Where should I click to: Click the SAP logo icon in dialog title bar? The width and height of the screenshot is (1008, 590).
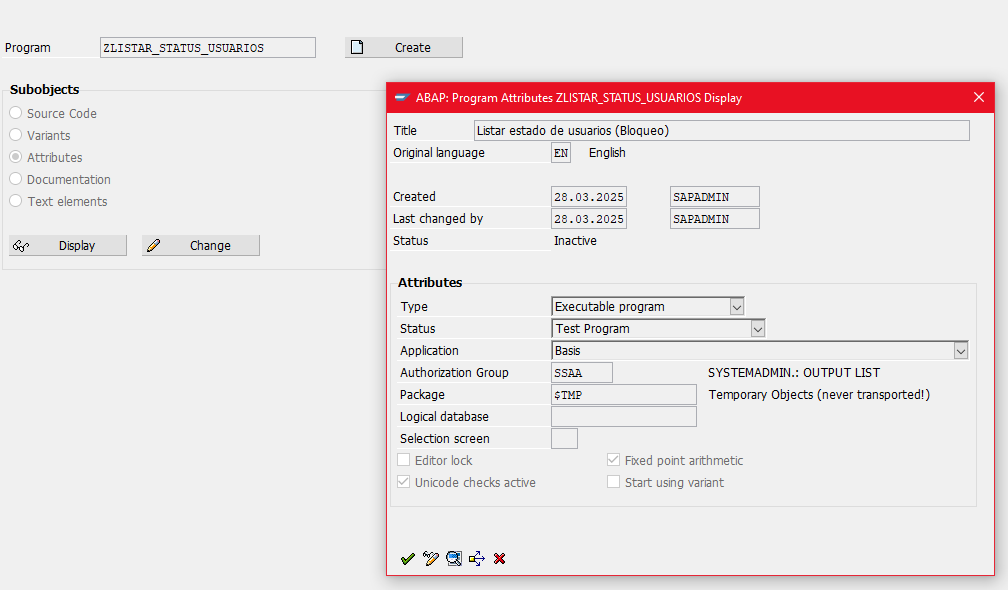[x=402, y=98]
